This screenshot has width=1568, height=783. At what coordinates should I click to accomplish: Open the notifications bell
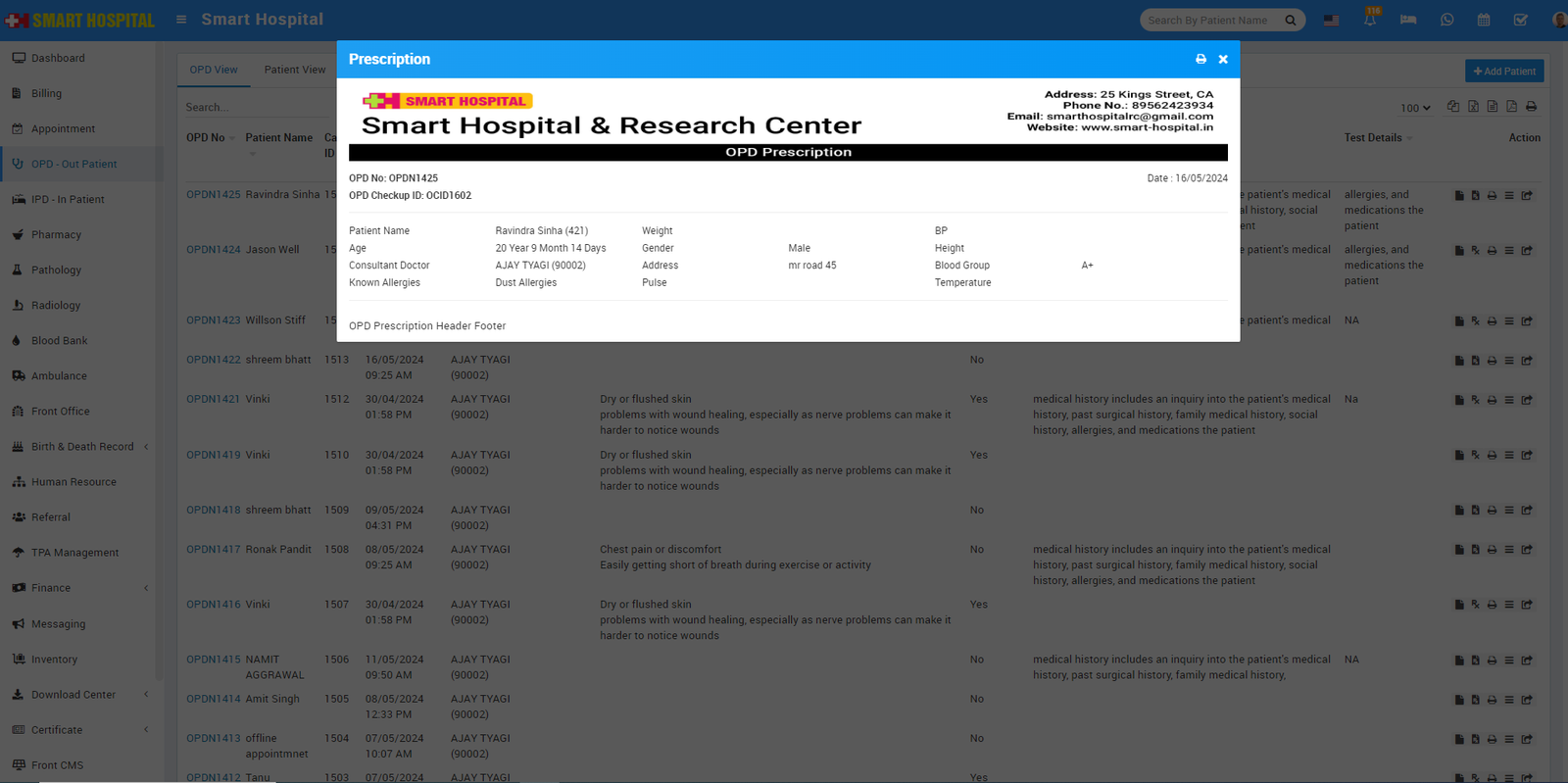[1370, 20]
